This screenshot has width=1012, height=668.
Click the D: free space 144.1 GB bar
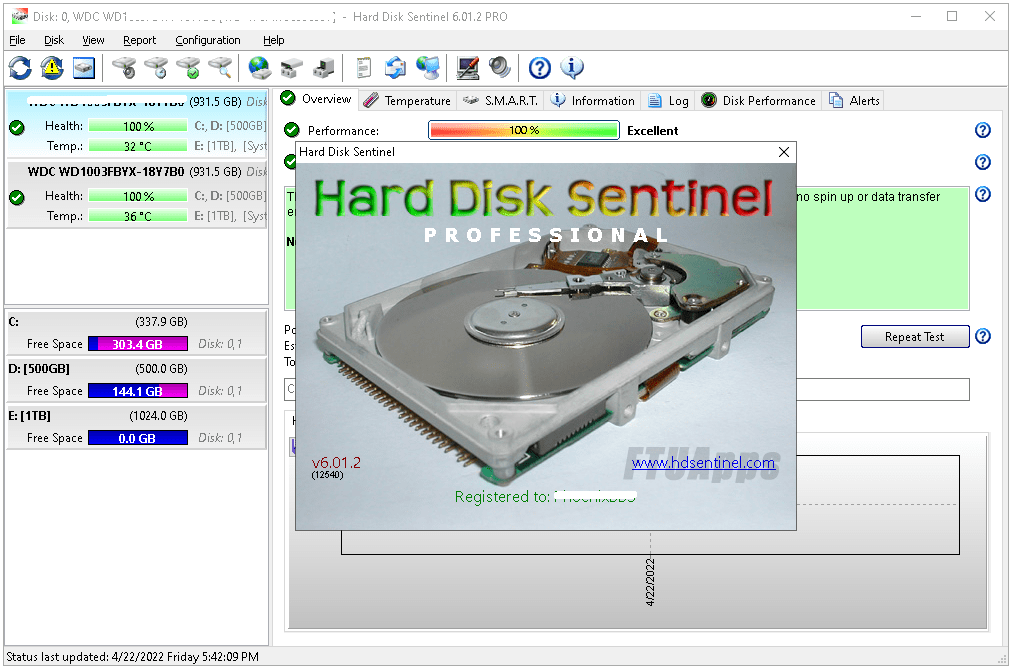pos(137,391)
